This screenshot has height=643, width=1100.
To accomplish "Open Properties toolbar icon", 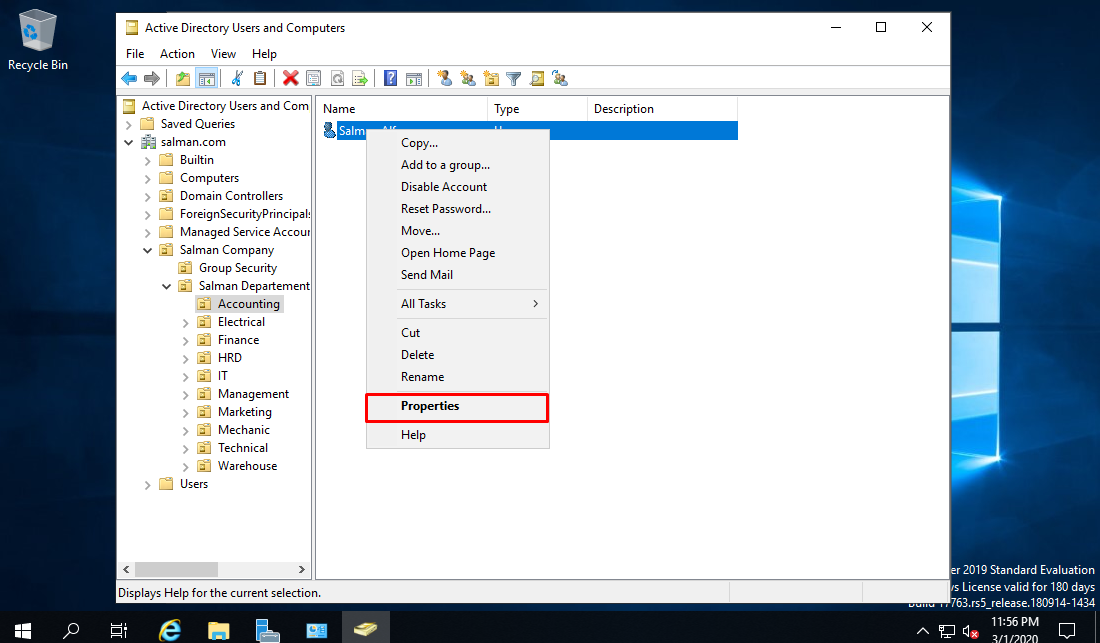I will (314, 79).
